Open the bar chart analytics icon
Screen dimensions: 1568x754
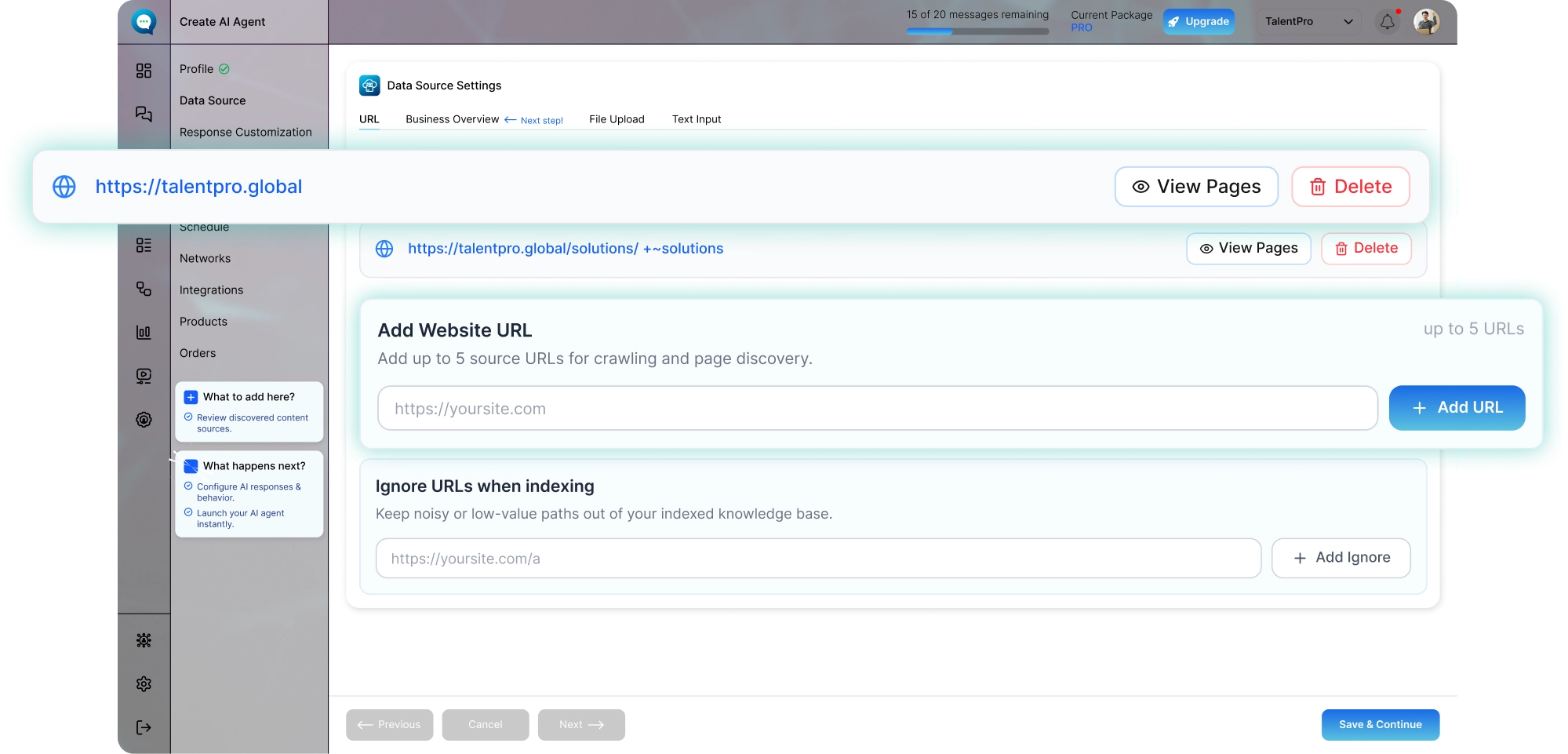click(144, 333)
